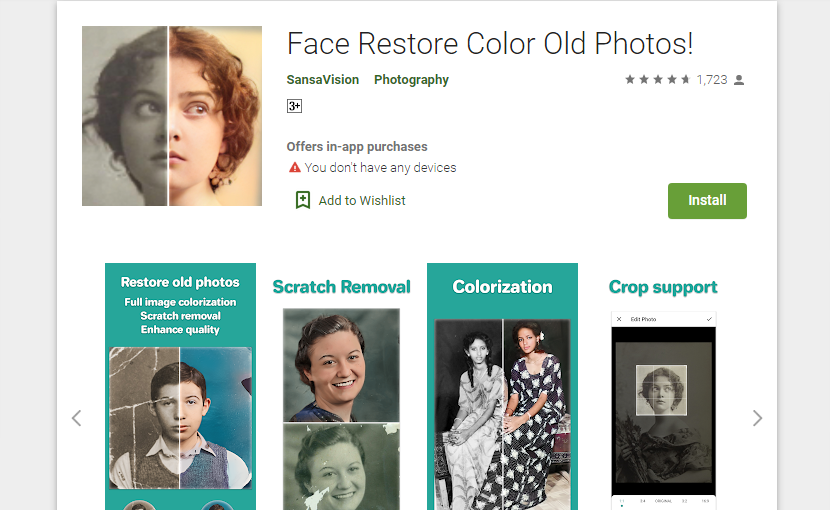Click the wishlist bookmark icon
Viewport: 830px width, 510px height.
(303, 200)
